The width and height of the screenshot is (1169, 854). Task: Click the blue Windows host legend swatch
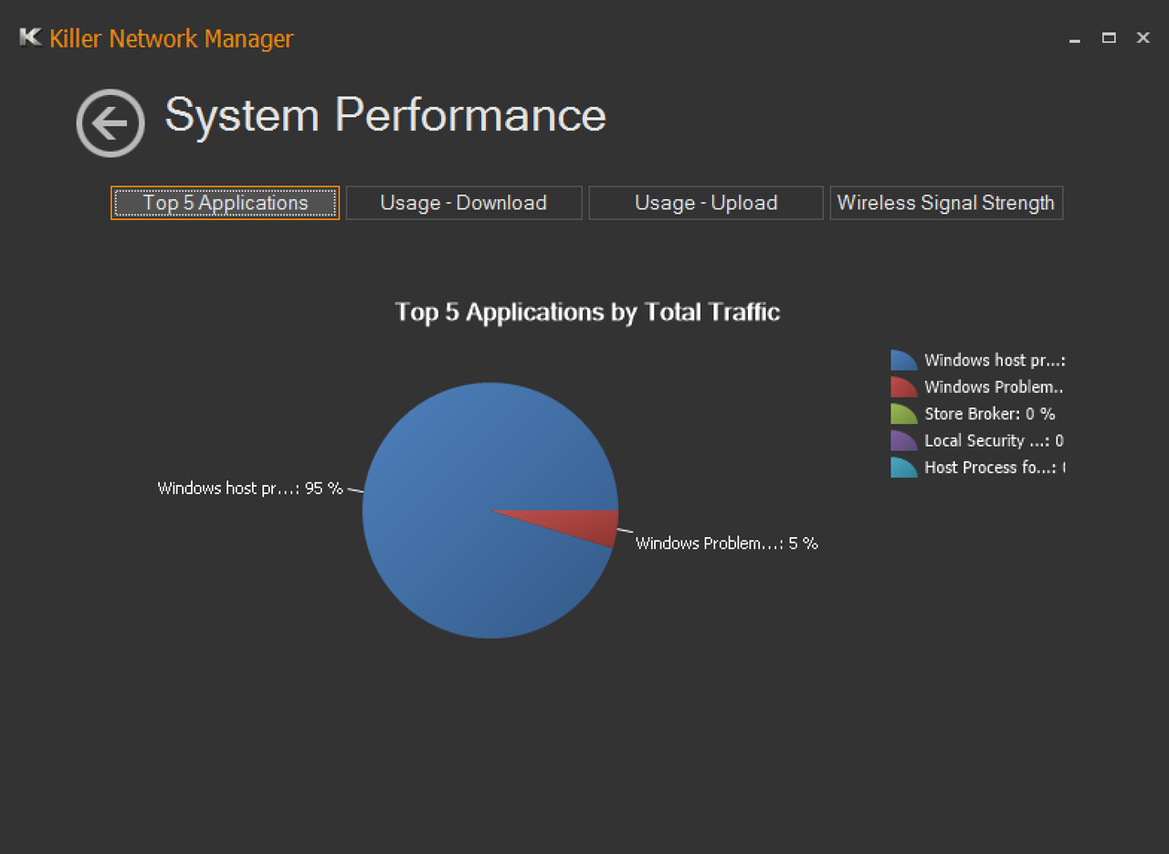[904, 360]
